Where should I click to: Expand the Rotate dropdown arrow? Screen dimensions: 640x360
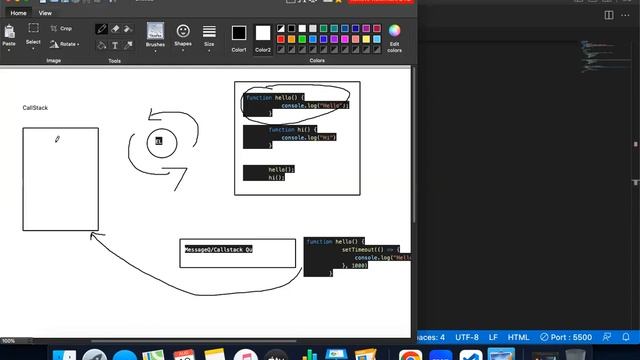pos(78,44)
